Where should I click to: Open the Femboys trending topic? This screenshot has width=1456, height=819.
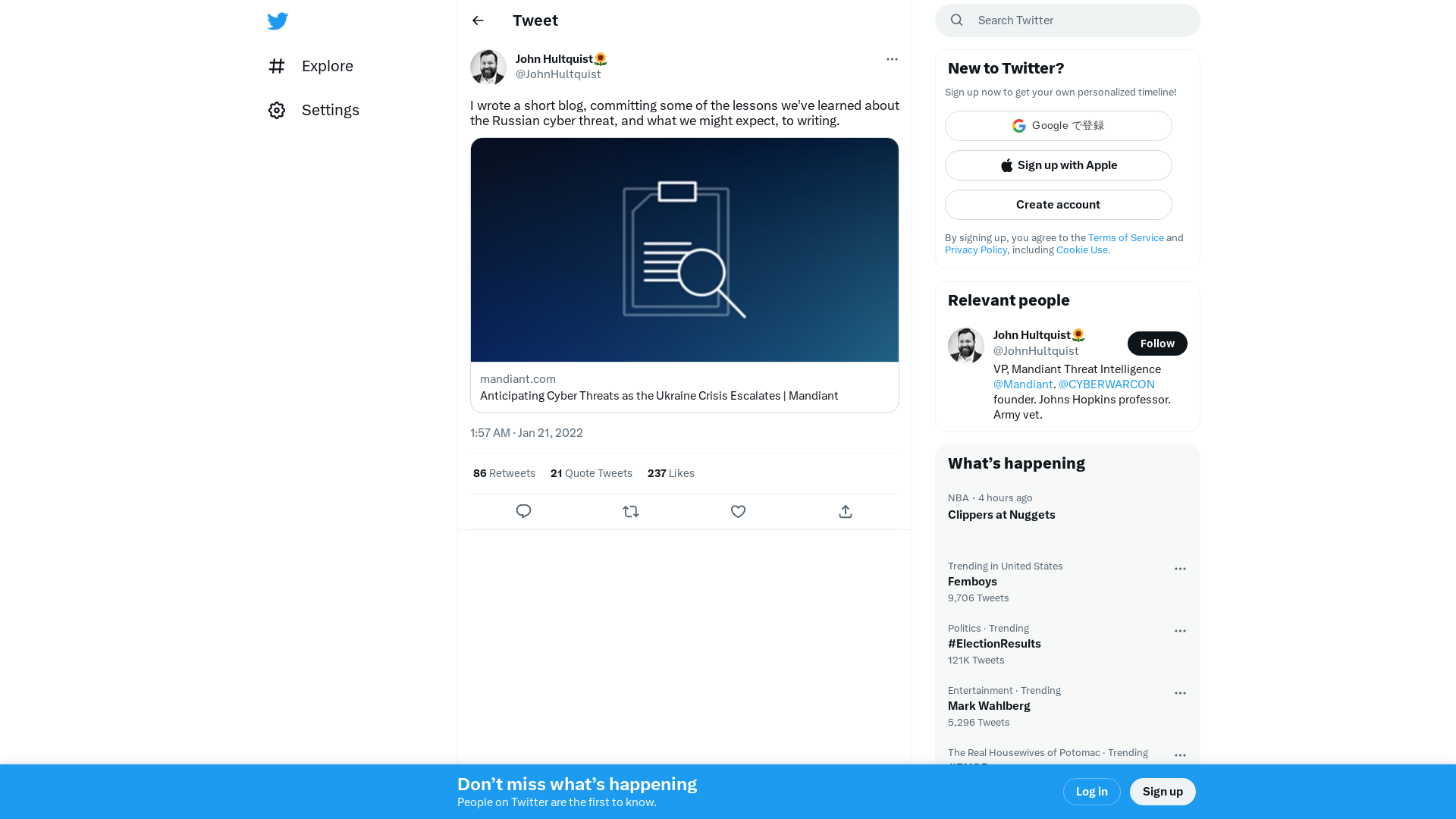coord(972,582)
